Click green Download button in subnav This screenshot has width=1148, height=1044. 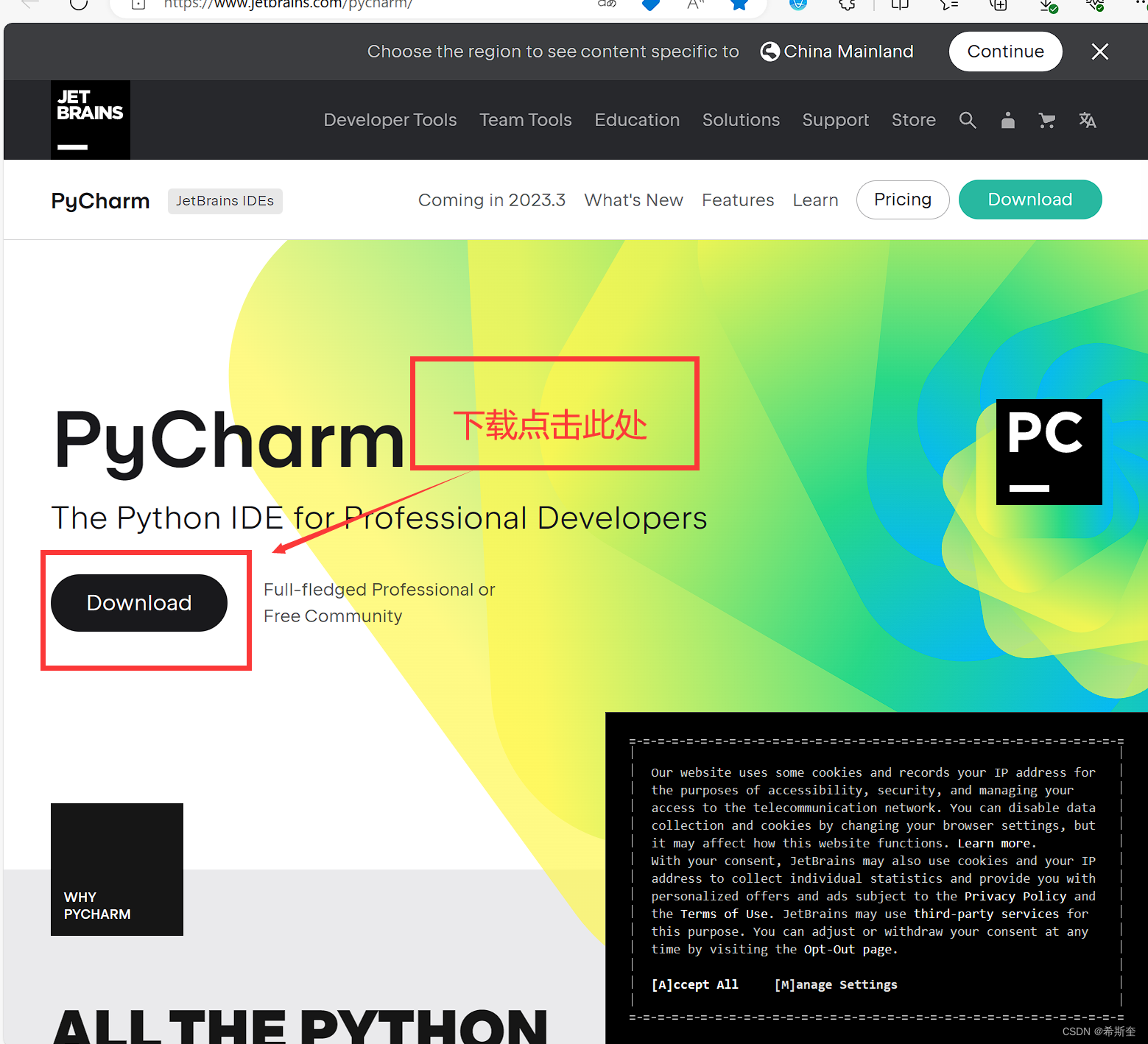point(1030,200)
